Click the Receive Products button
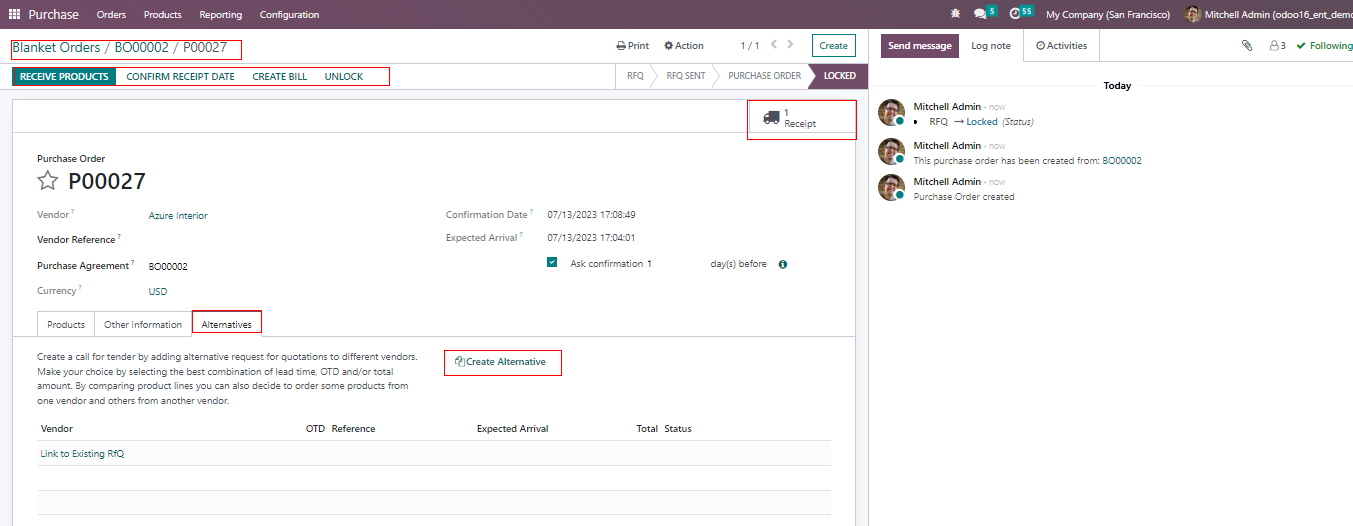The width and height of the screenshot is (1353, 526). click(64, 77)
